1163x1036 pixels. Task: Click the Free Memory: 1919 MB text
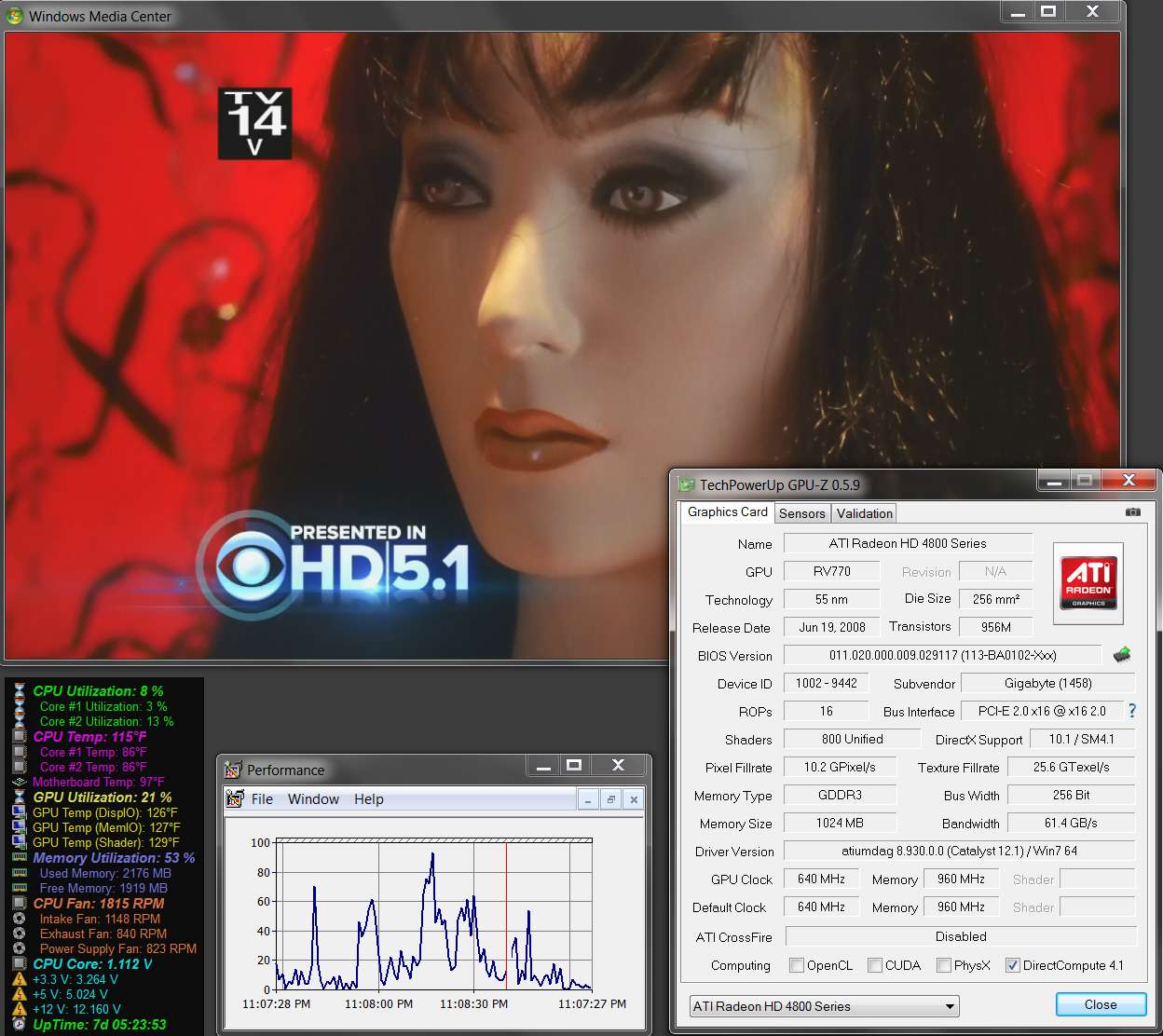pos(103,888)
